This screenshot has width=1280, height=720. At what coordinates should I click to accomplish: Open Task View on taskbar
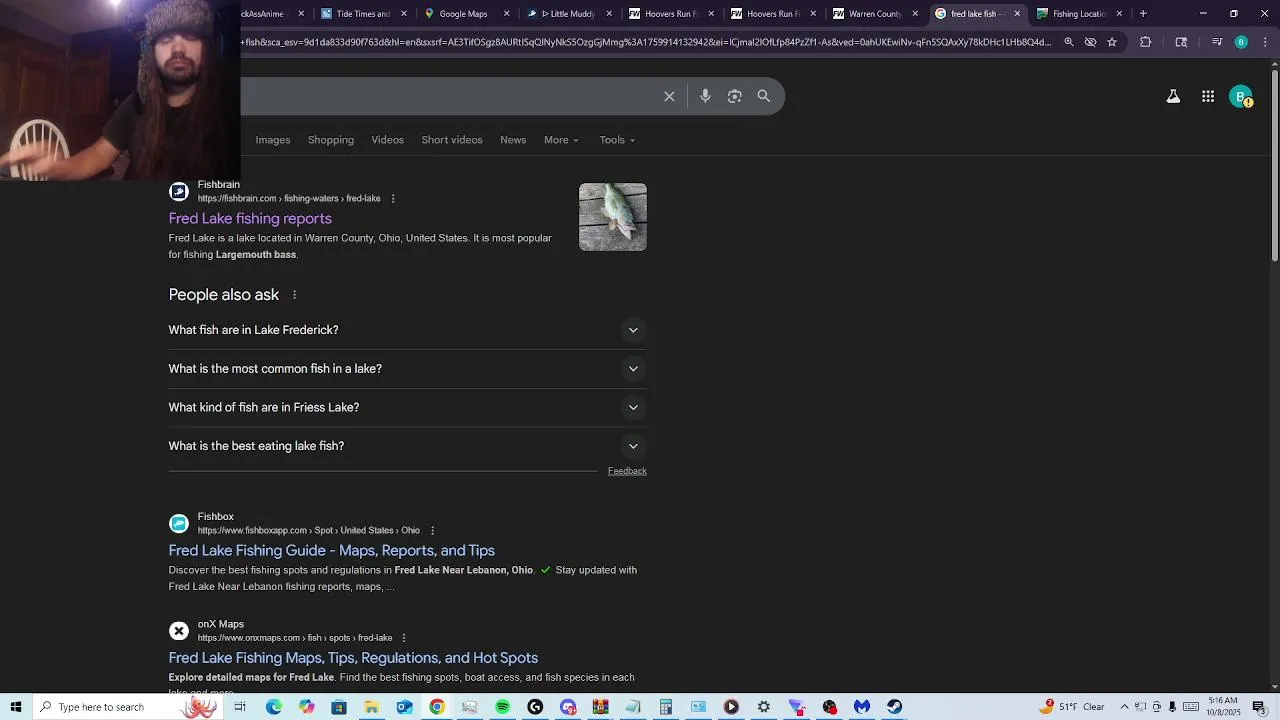coord(240,707)
